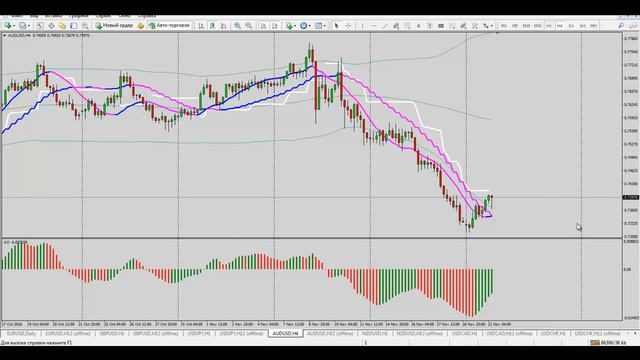Switch to the GBPUSD,H1 tab
This screenshot has height=360, width=640.
pos(111,333)
